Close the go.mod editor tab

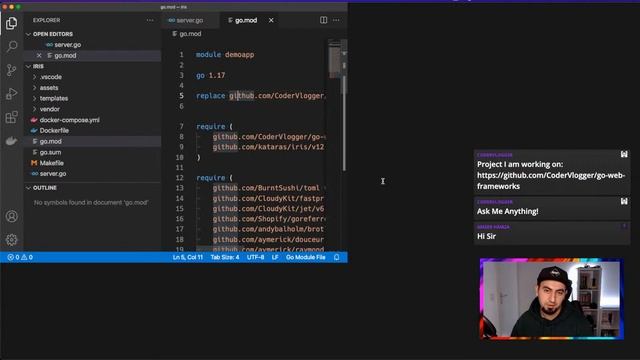271,20
